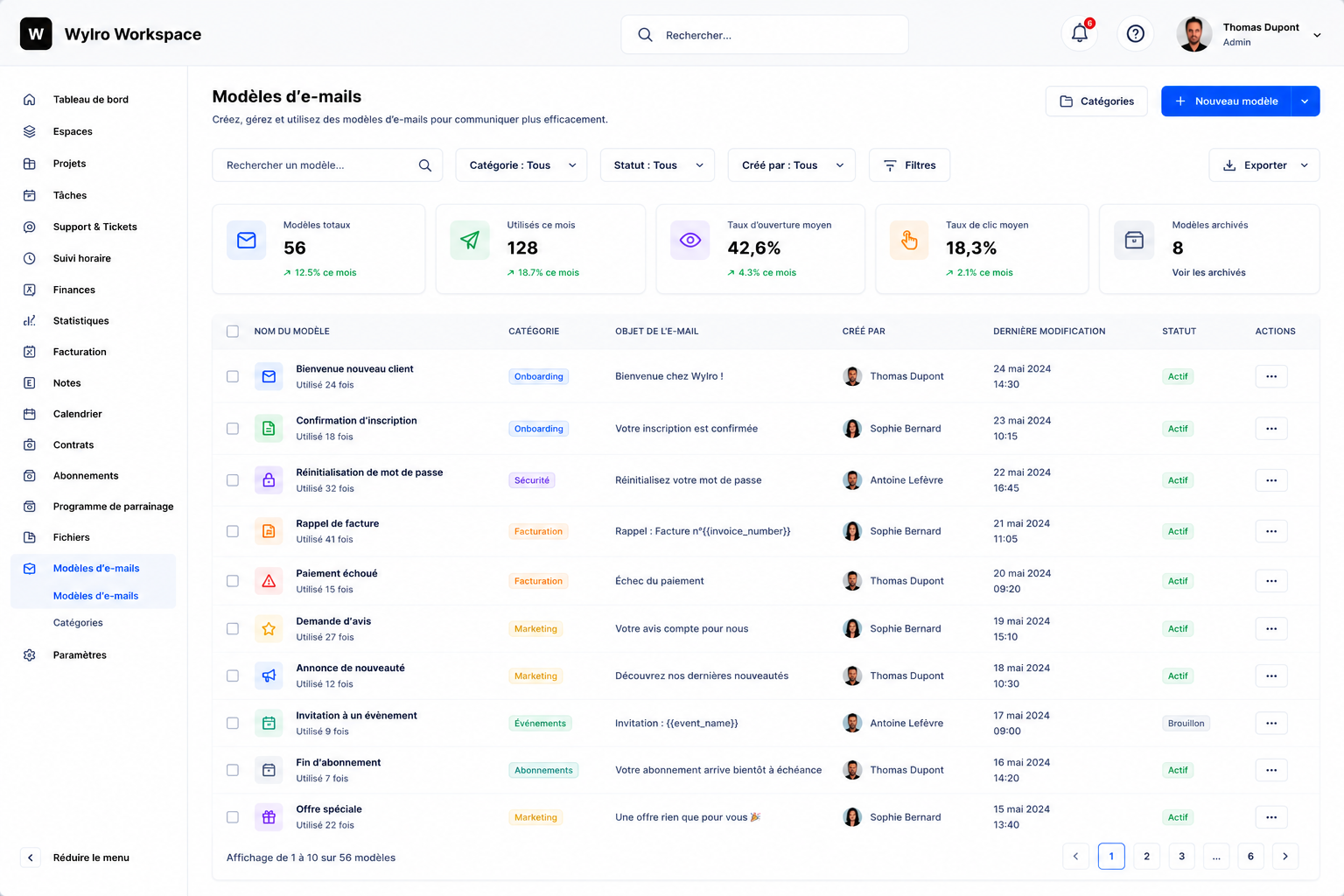Screen dimensions: 1344x896
Task: Select the Demande d'avis row checkbox
Action: [x=233, y=629]
